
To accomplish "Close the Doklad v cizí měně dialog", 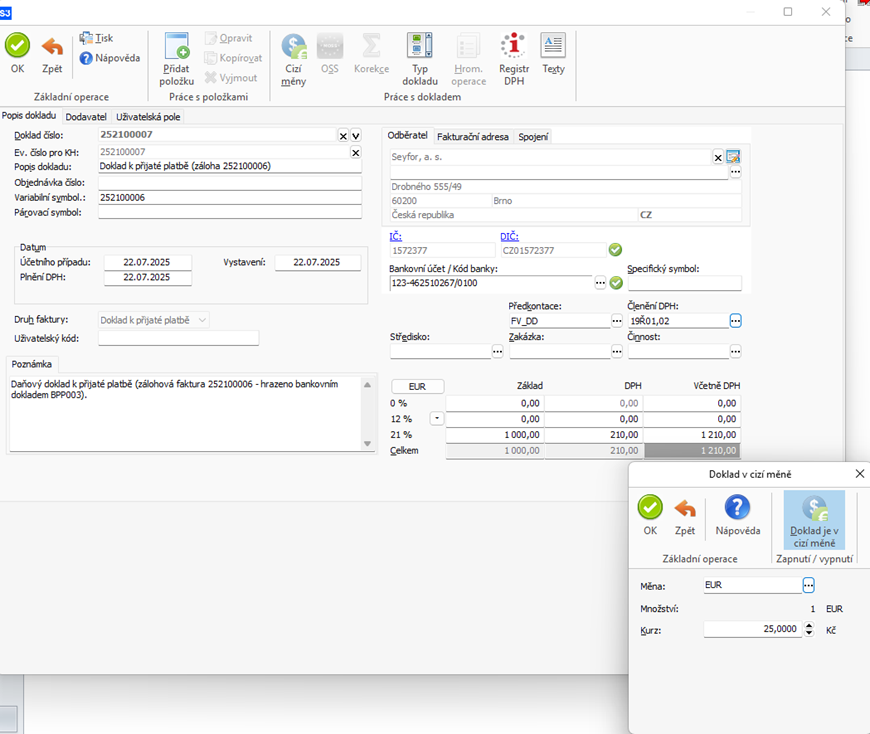I will tap(859, 474).
